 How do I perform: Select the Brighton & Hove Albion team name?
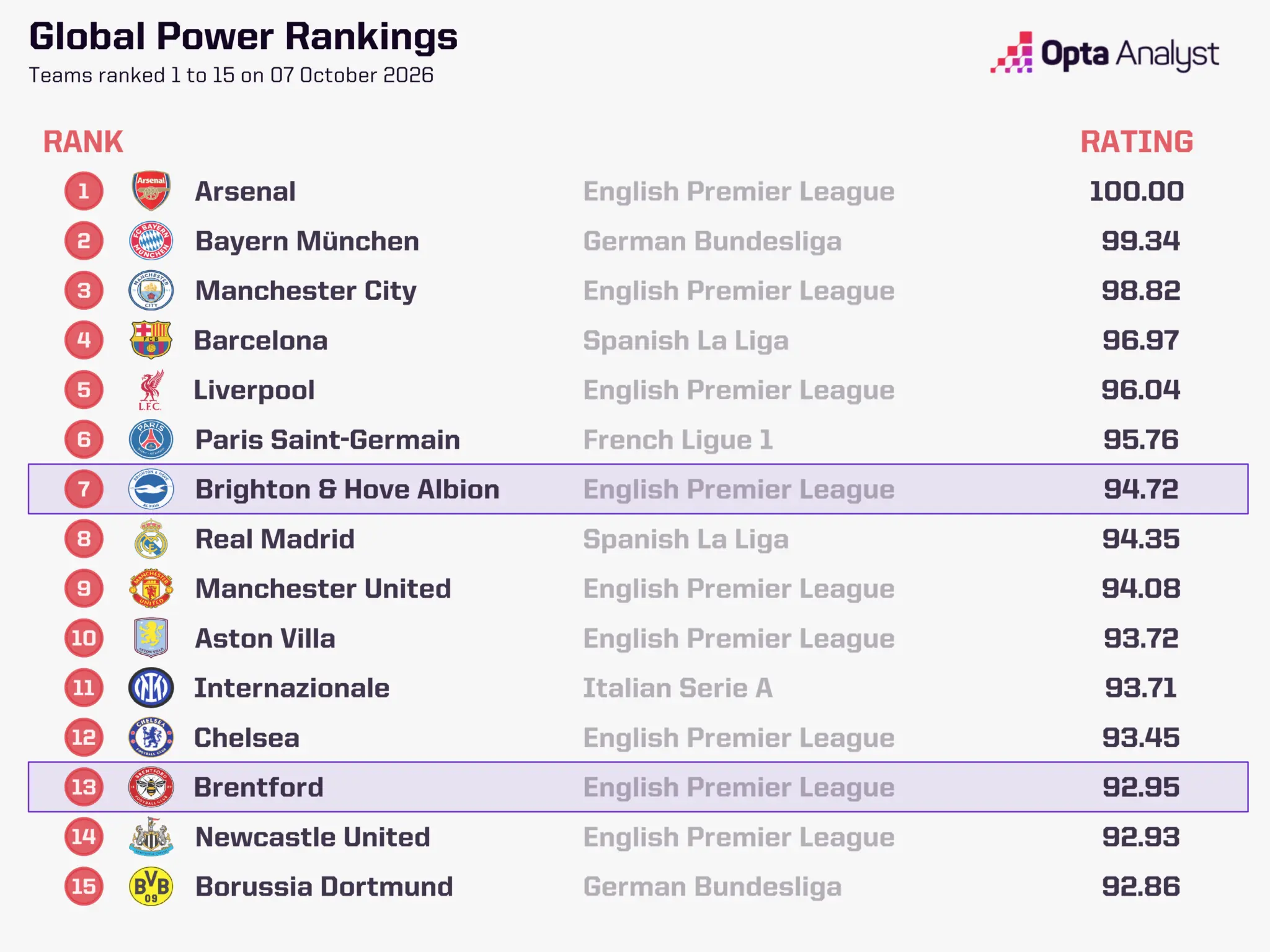click(x=347, y=490)
